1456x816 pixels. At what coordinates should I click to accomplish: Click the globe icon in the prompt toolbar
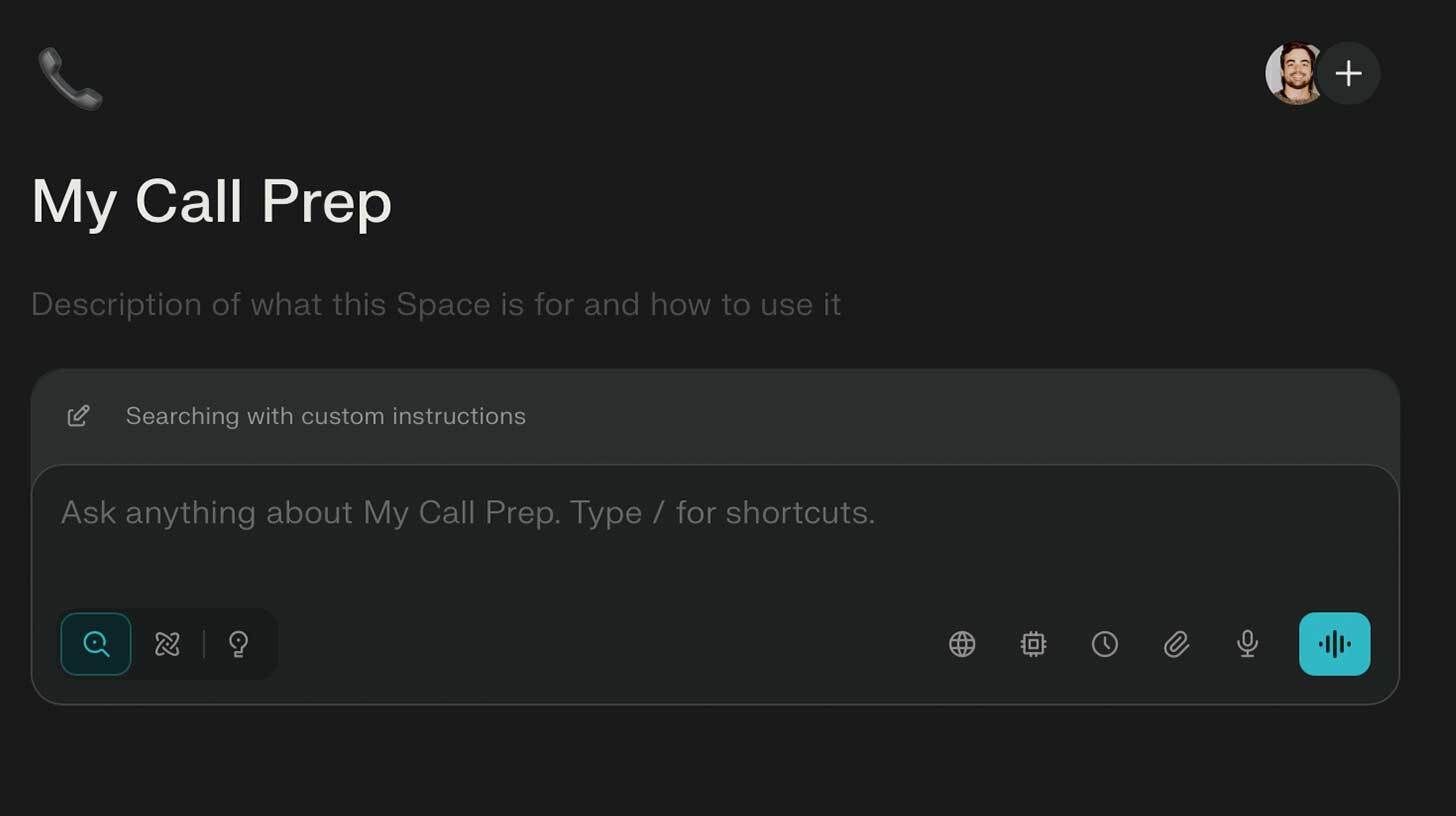(962, 644)
